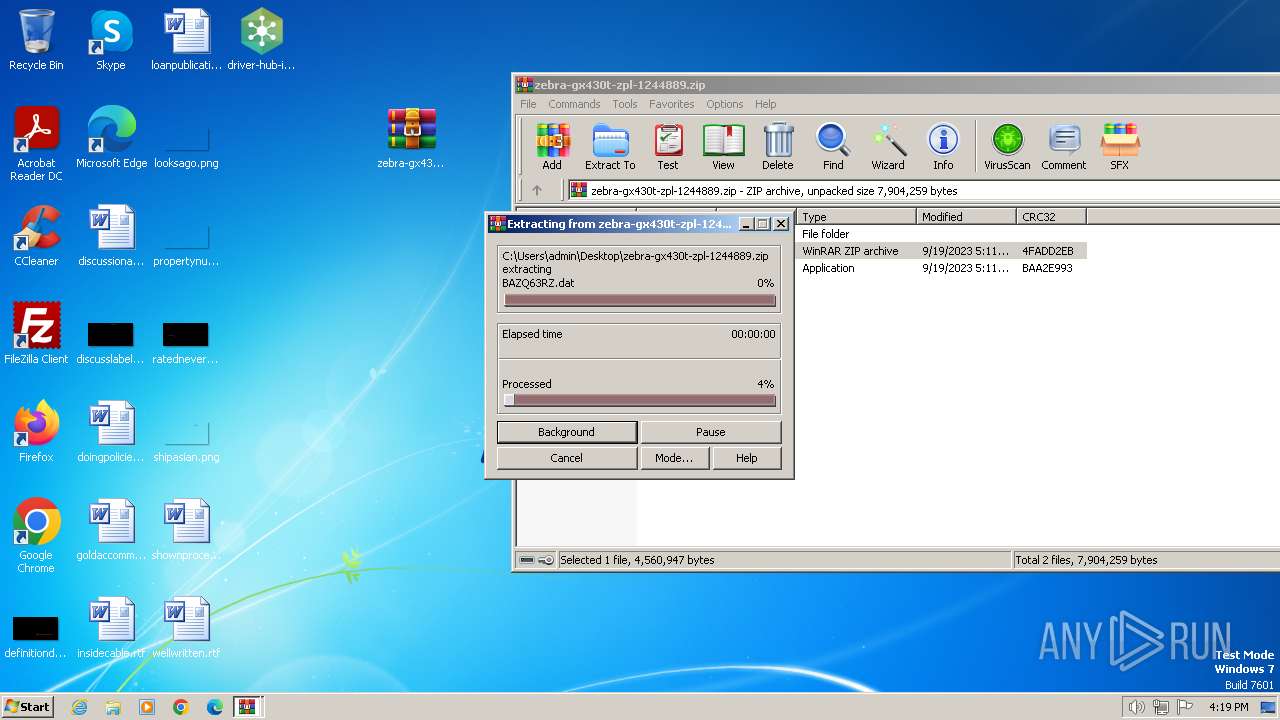Sort by the Modified column header
The image size is (1280, 720).
966,216
